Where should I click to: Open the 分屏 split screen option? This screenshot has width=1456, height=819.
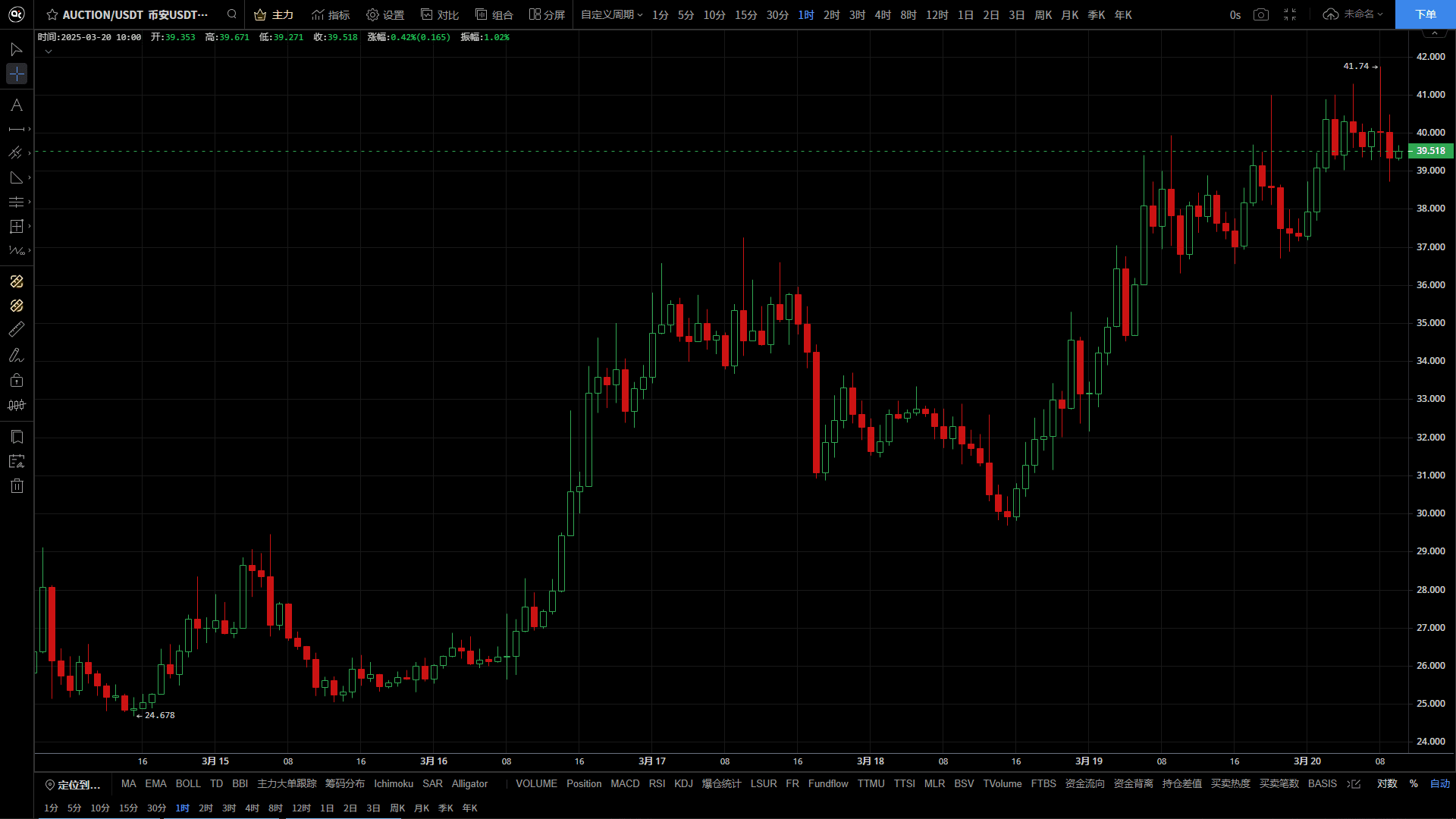(547, 14)
